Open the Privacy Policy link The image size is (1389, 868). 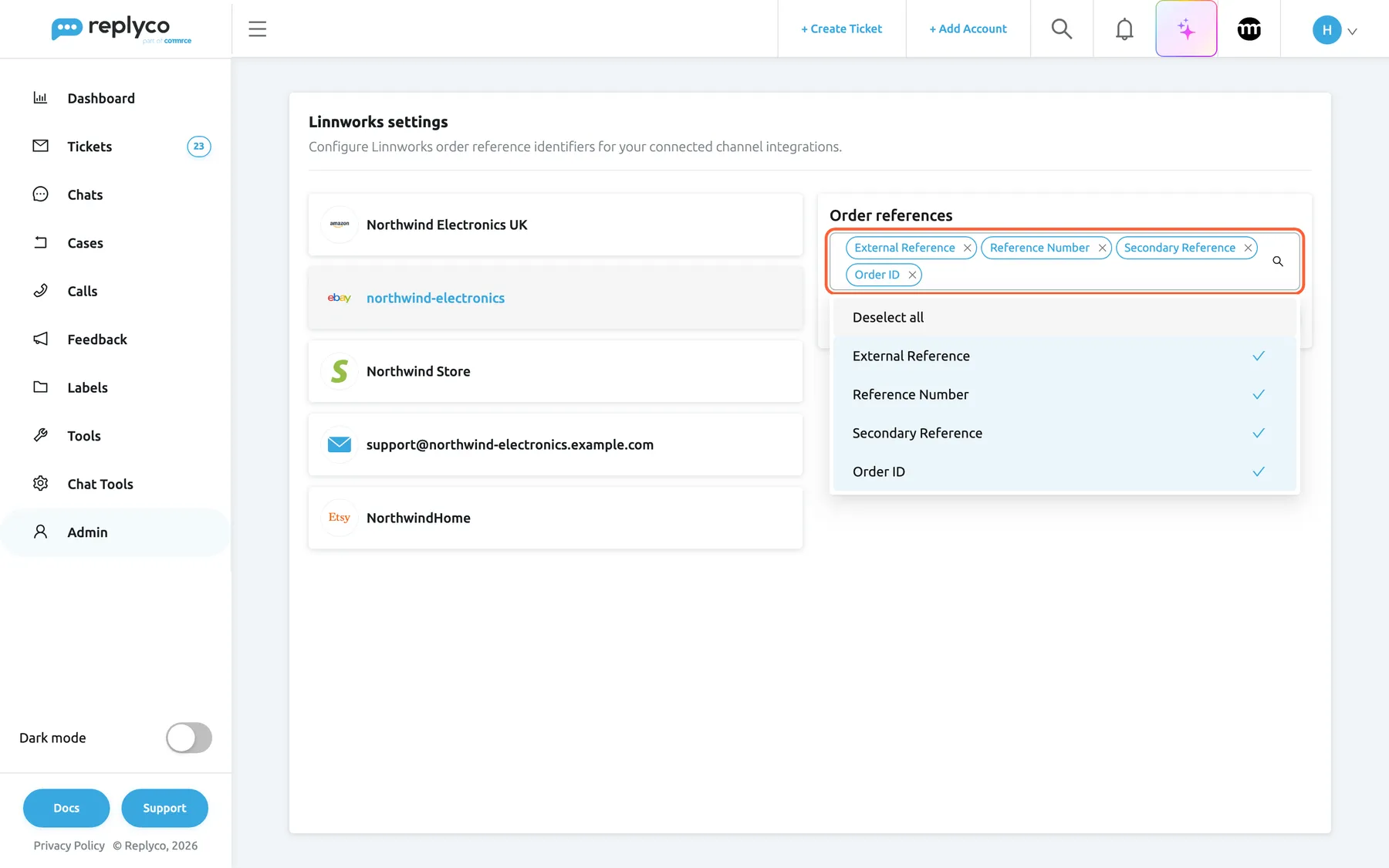(69, 846)
